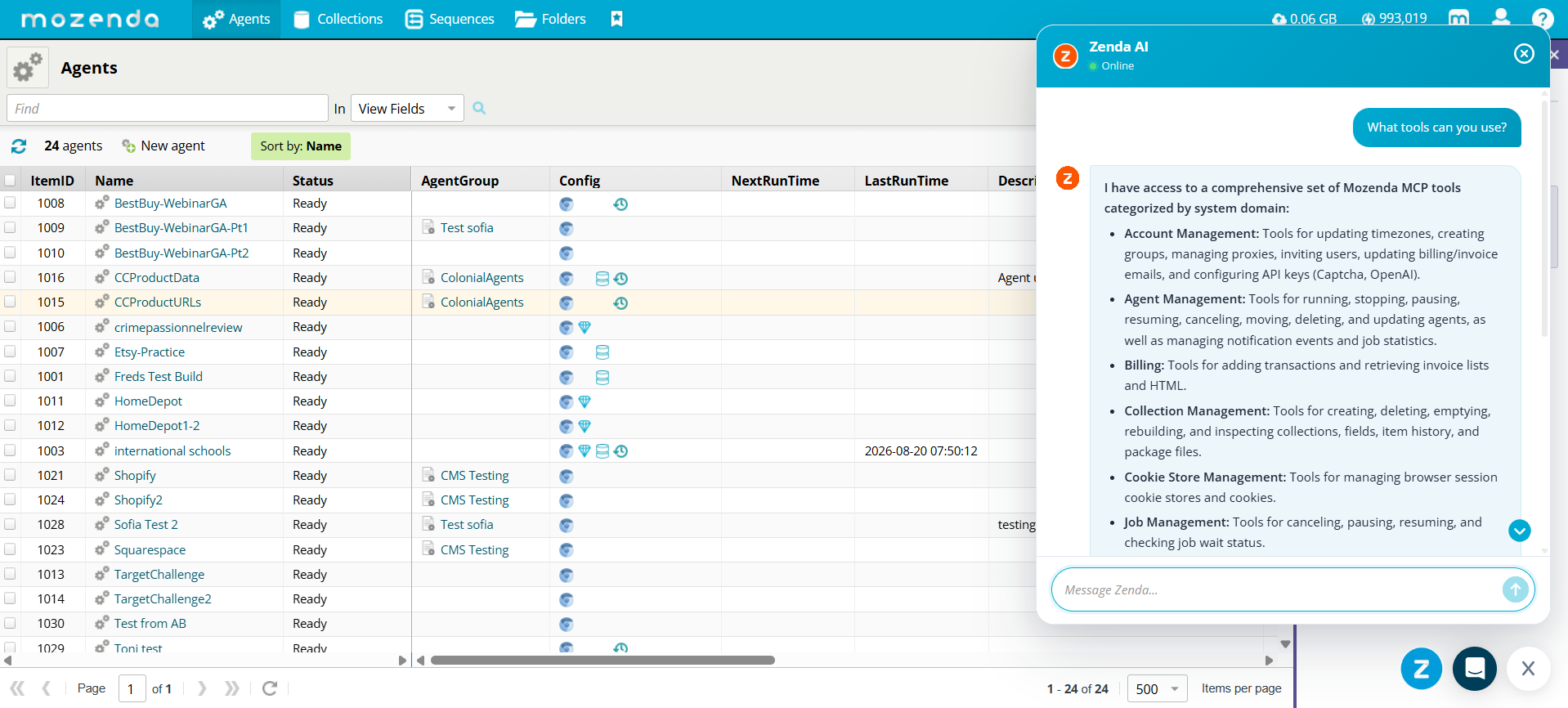Toggle the select-all checkbox in the header
1568x708 pixels.
click(x=10, y=181)
